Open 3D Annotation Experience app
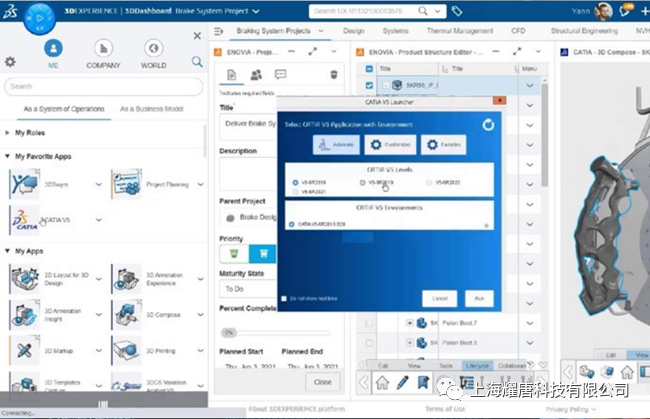The height and width of the screenshot is (419, 650). click(x=126, y=279)
